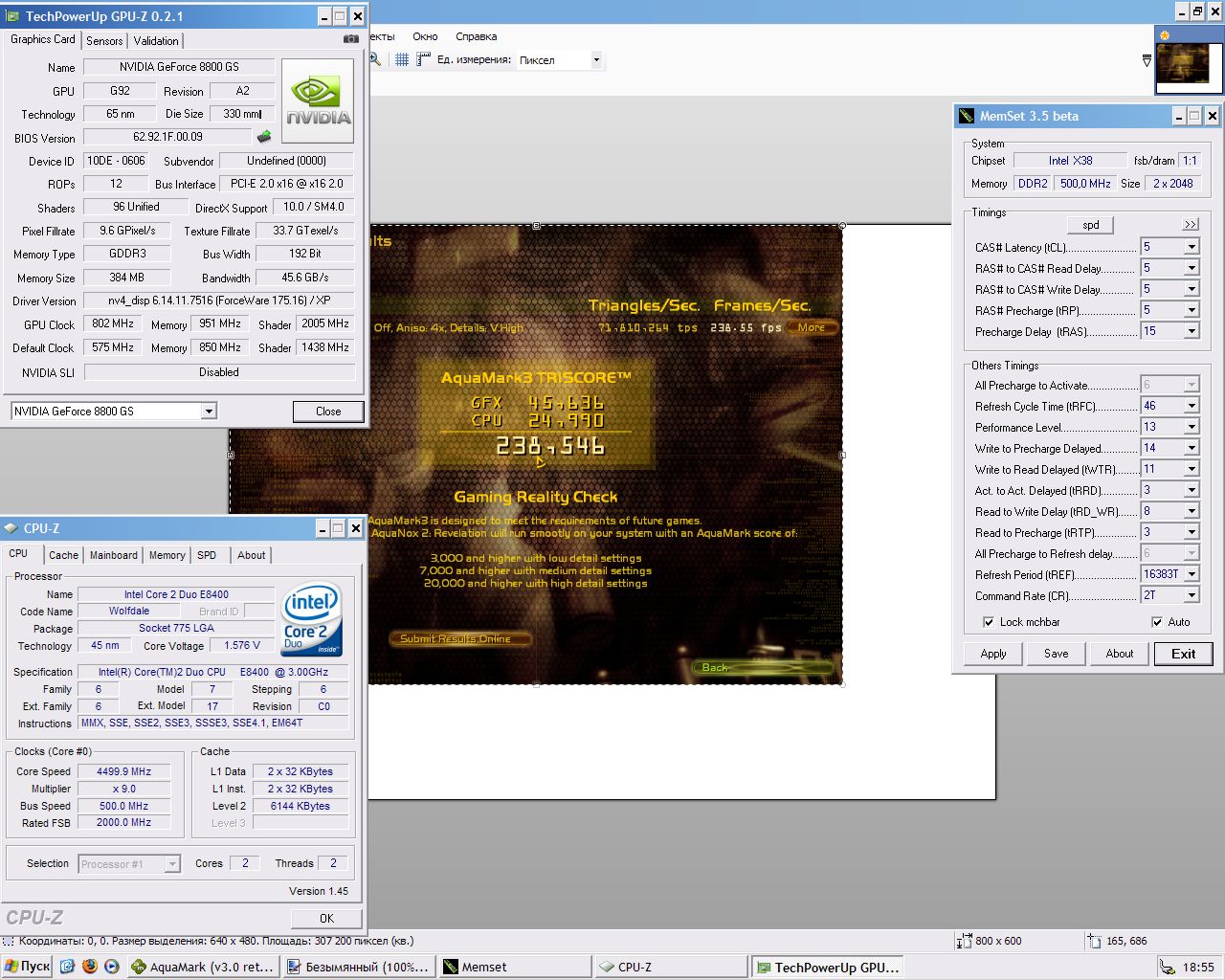Open the RAS# Precharge (tRP) dropdown
1225x980 pixels.
1192,310
